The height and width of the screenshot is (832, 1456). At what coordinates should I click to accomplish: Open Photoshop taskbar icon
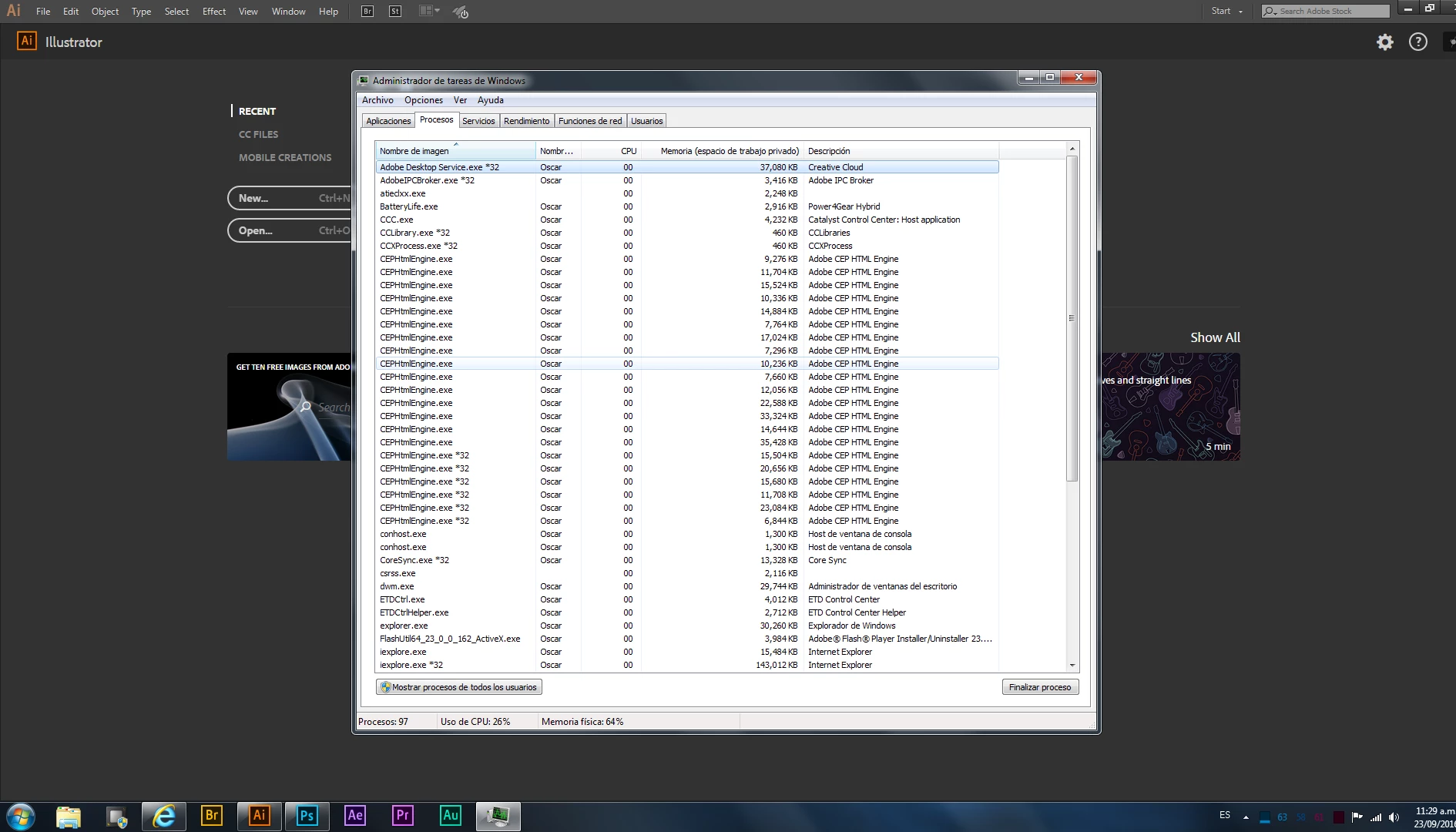(x=307, y=816)
